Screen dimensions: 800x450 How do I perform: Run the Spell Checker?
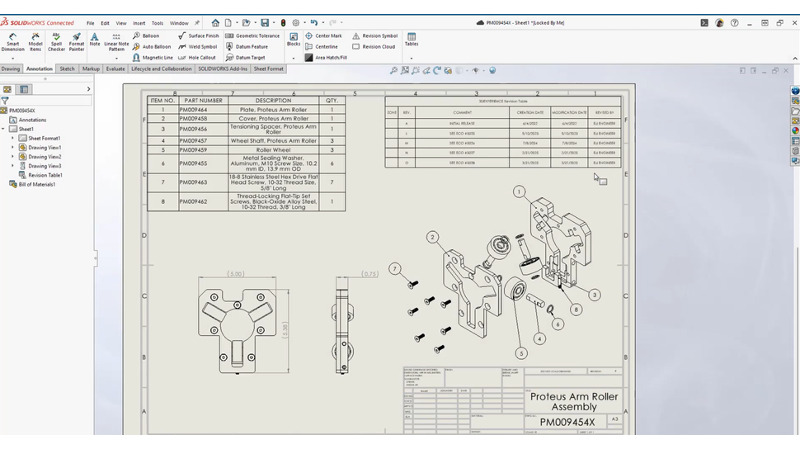point(56,41)
